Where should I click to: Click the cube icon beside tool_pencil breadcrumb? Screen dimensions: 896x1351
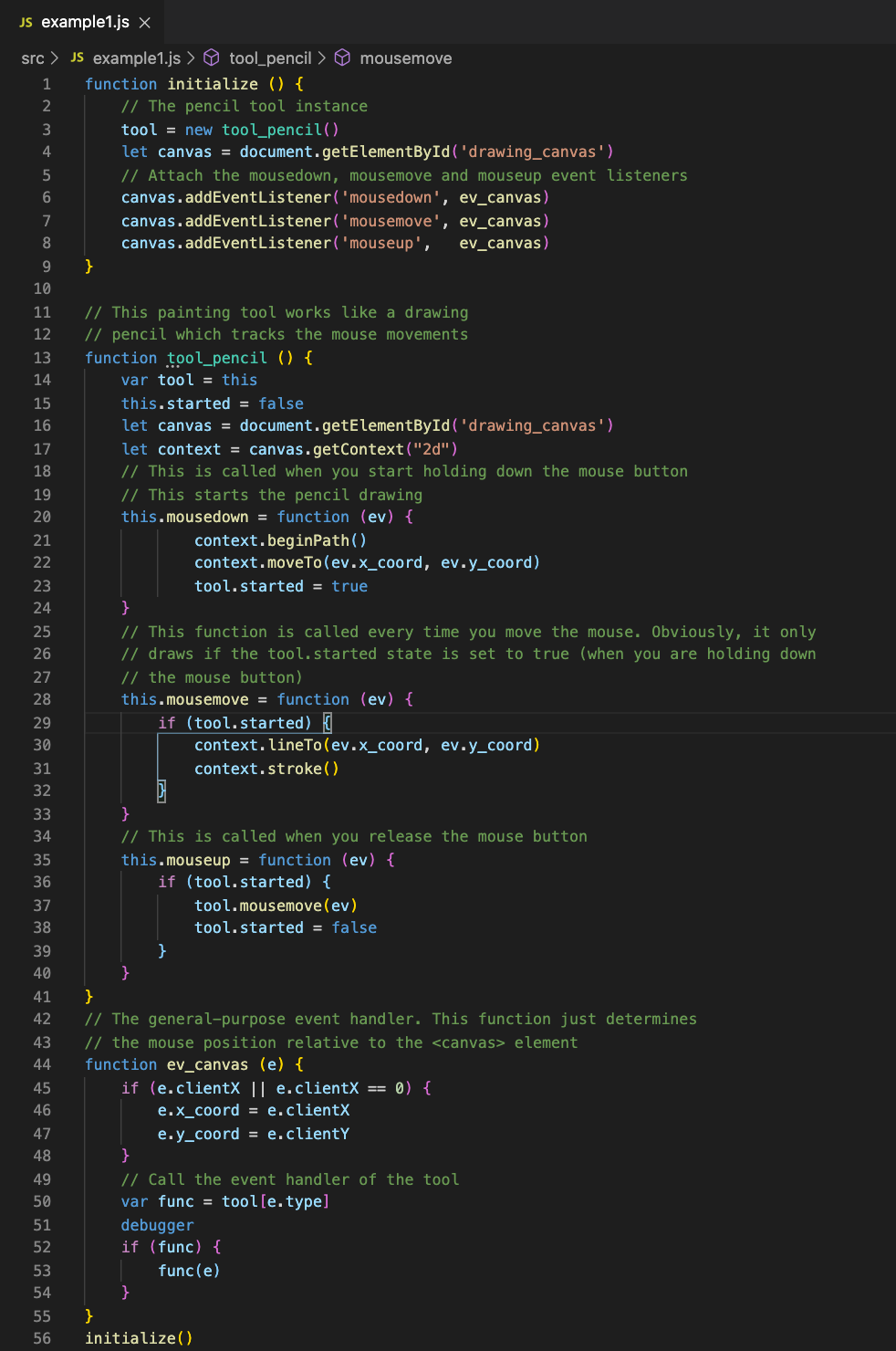pyautogui.click(x=212, y=58)
